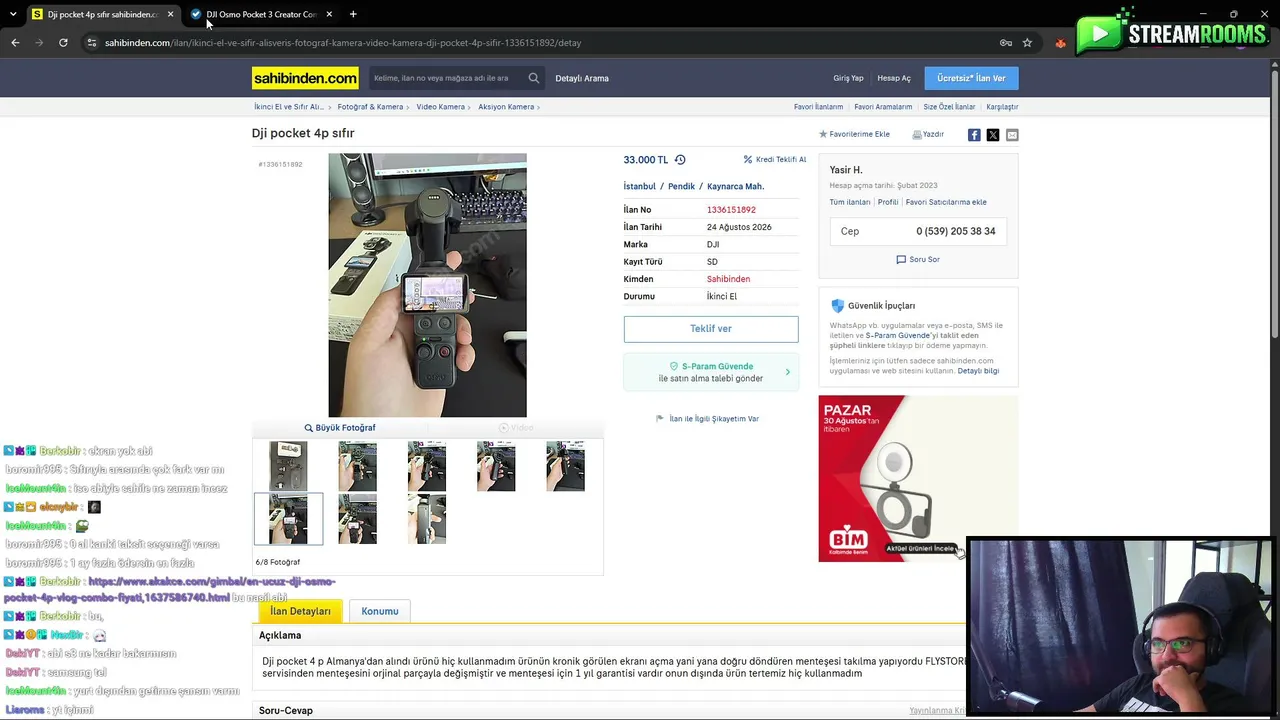Open seller's Tüm ilanları link
Image resolution: width=1280 pixels, height=720 pixels.
(x=850, y=202)
